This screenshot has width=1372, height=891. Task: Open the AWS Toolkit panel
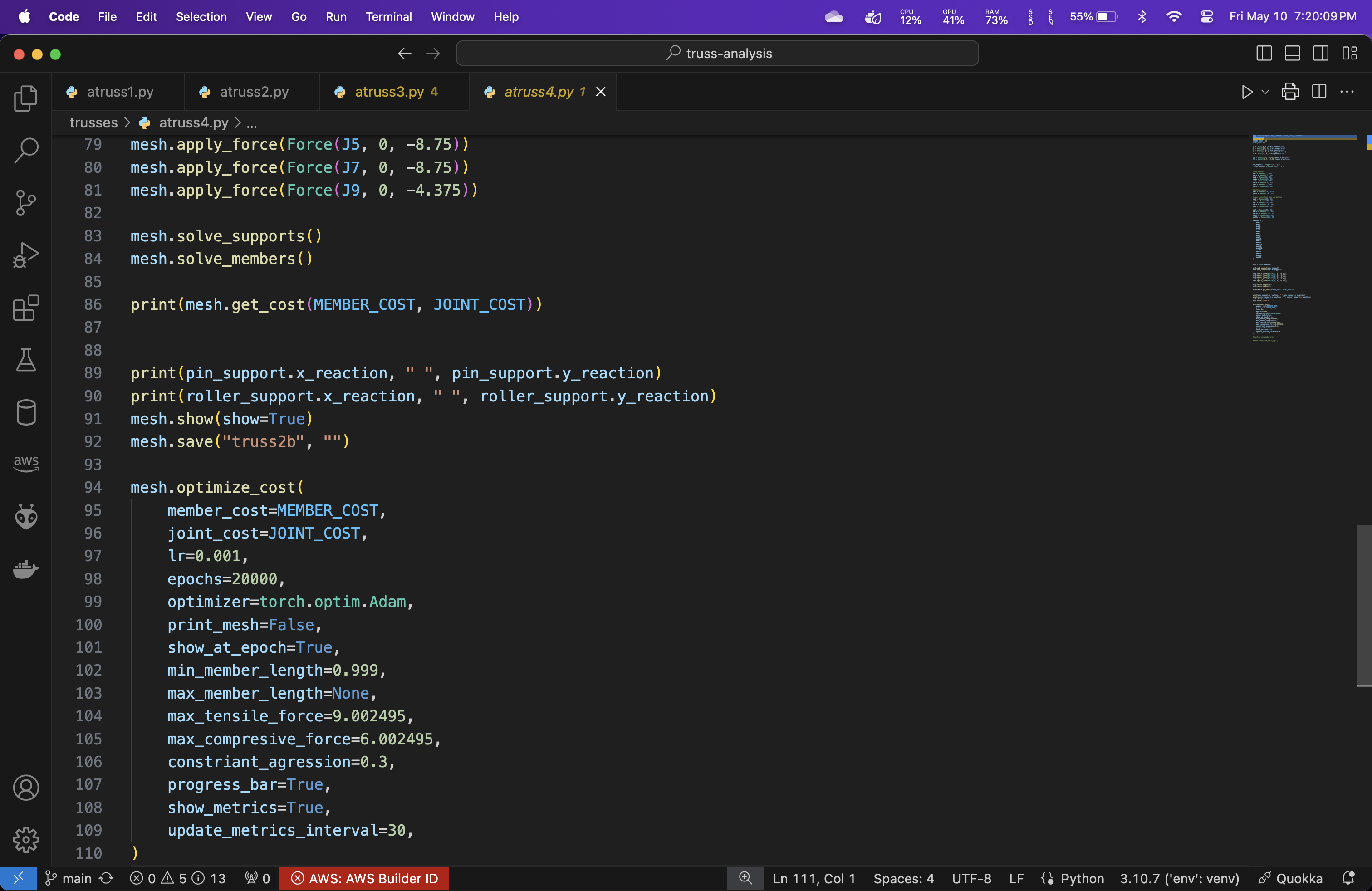(26, 464)
